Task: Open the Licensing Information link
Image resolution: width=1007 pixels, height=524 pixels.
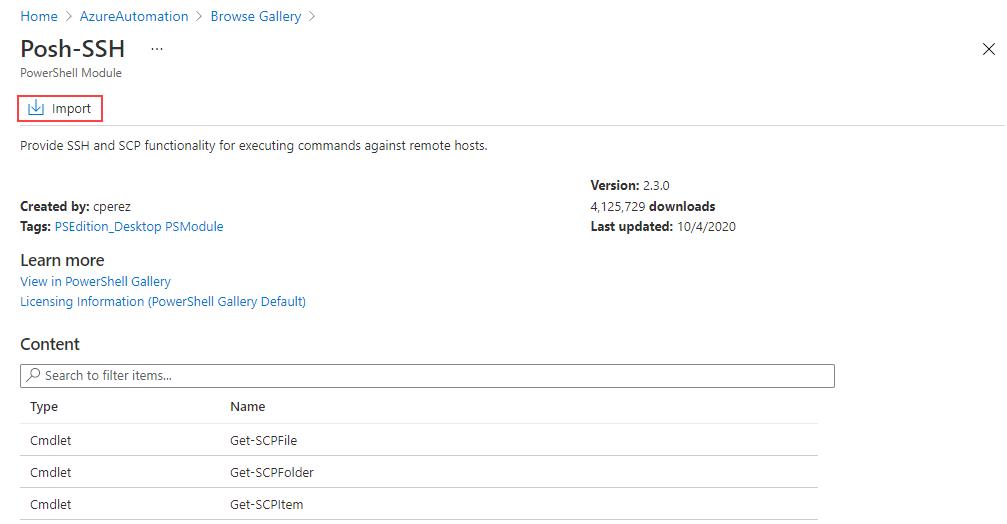Action: pos(162,301)
